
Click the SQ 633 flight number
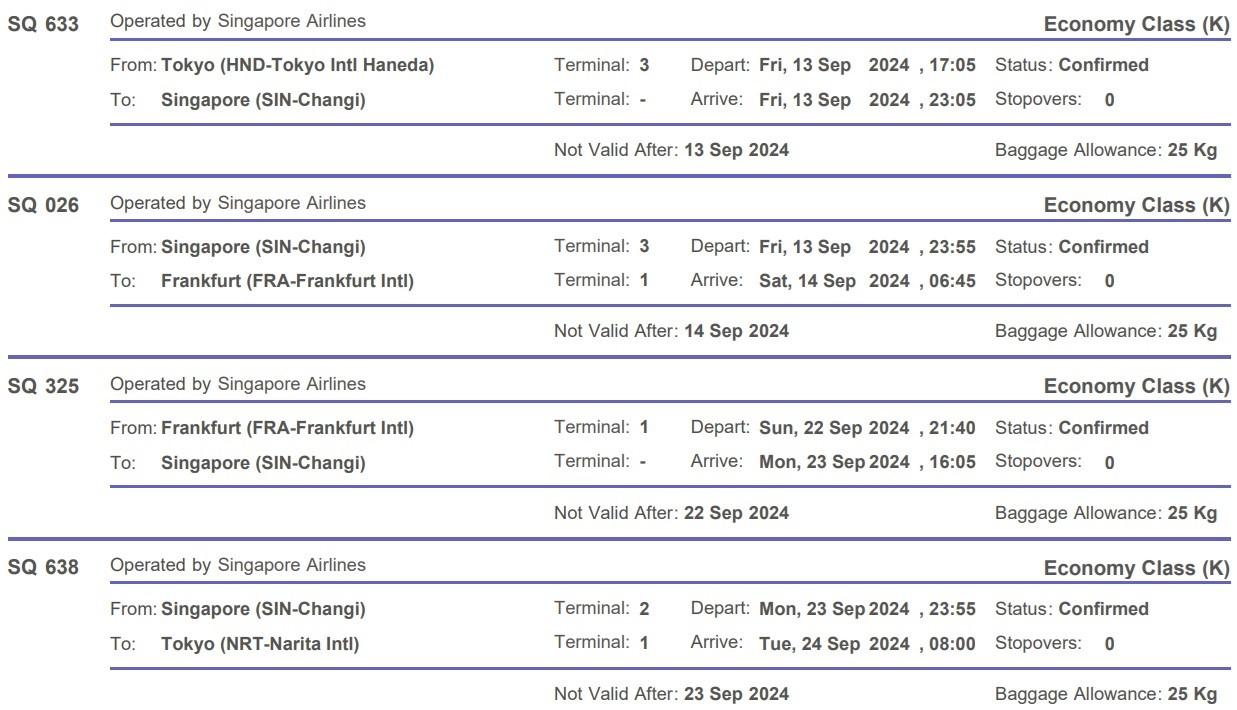43,25
